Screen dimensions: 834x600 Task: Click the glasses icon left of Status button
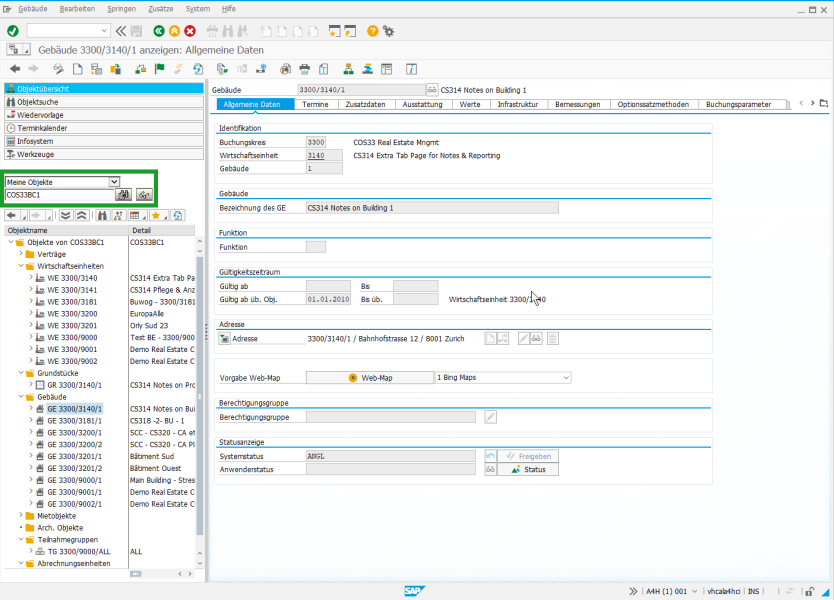pyautogui.click(x=490, y=470)
